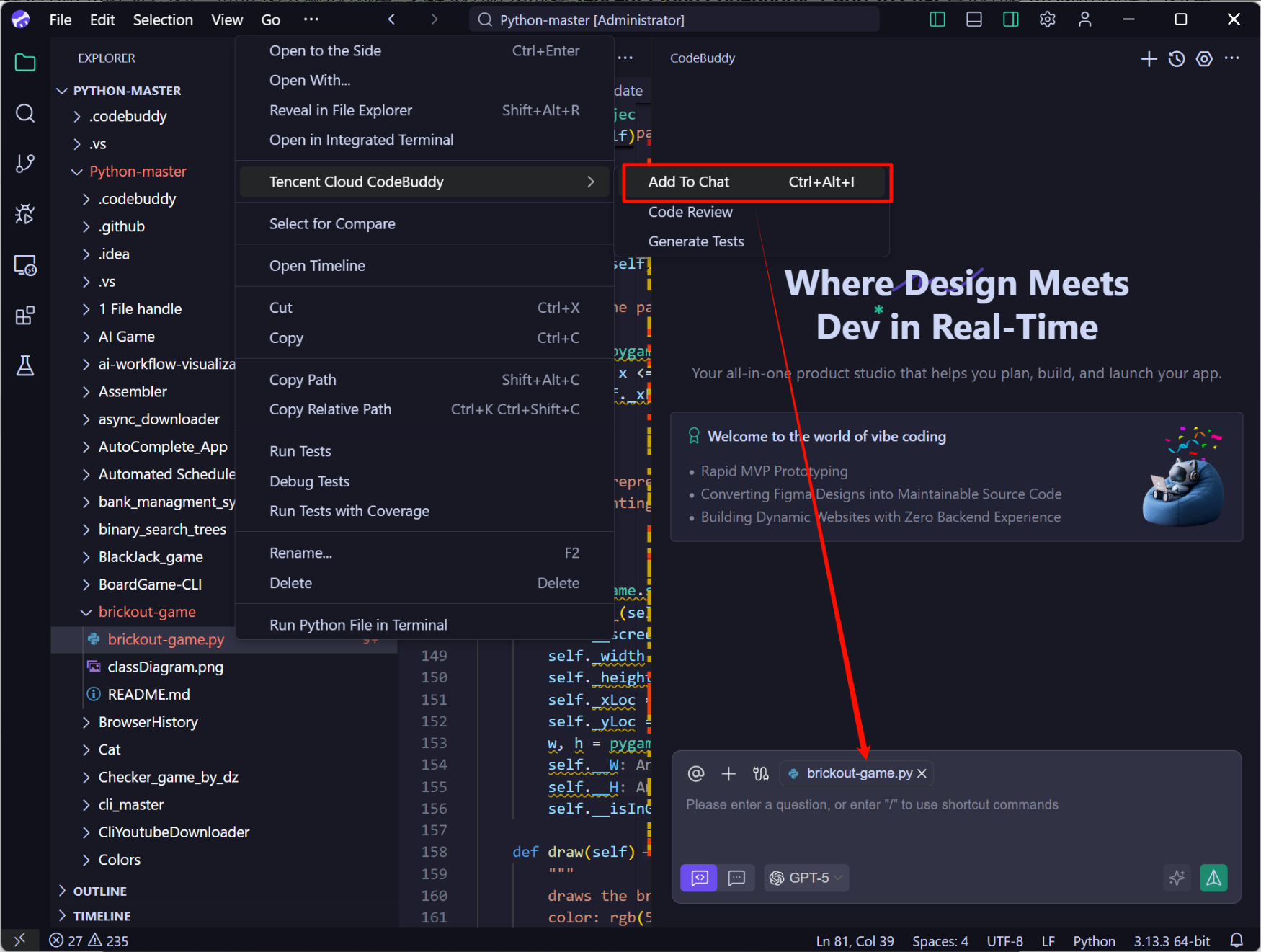Click the Python language mode in status bar
1261x952 pixels.
coord(1093,941)
